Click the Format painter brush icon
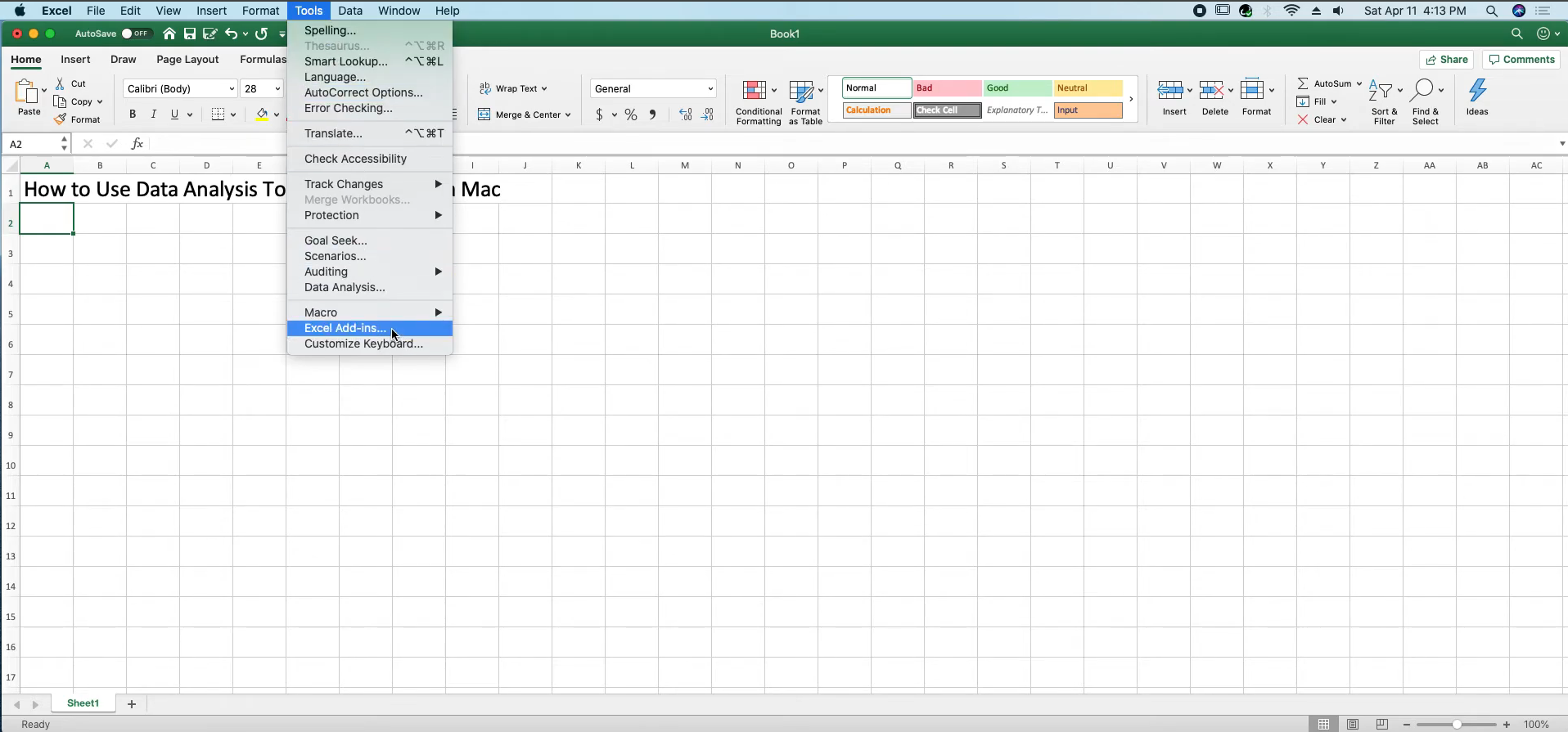Image resolution: width=1568 pixels, height=732 pixels. pyautogui.click(x=60, y=119)
